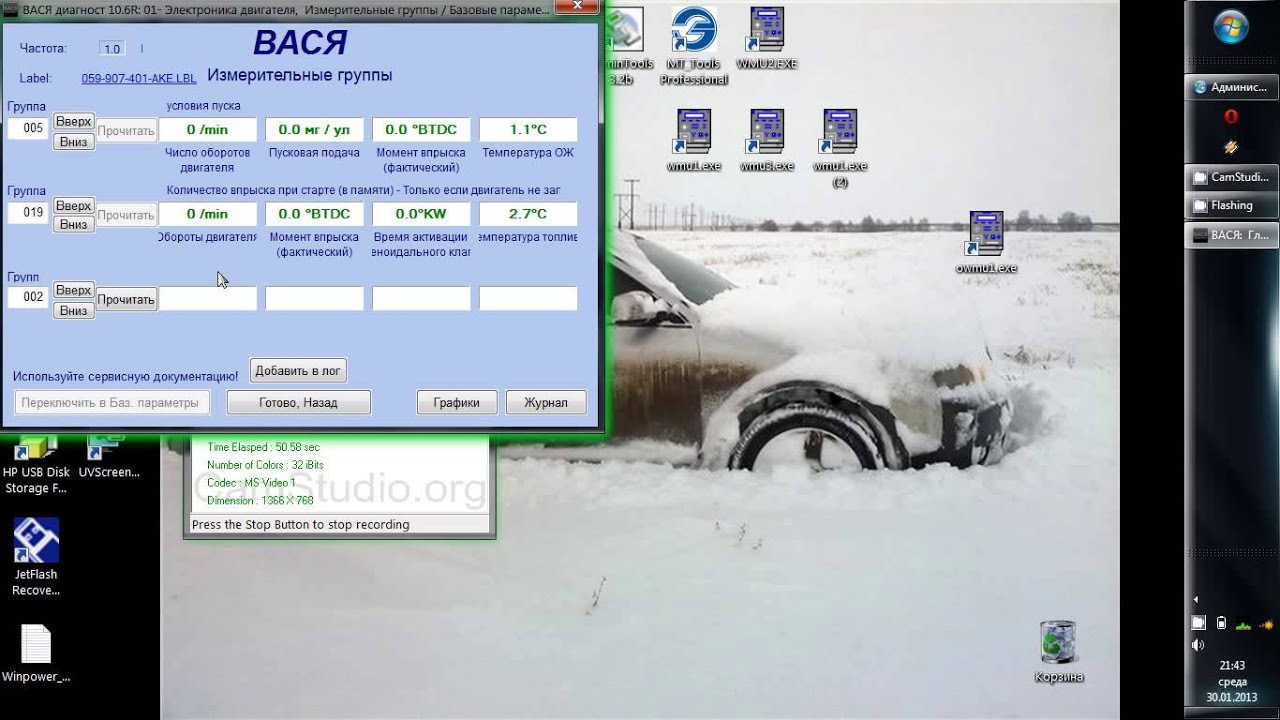
Task: Click the group number field 002
Action: pyautogui.click(x=28, y=297)
